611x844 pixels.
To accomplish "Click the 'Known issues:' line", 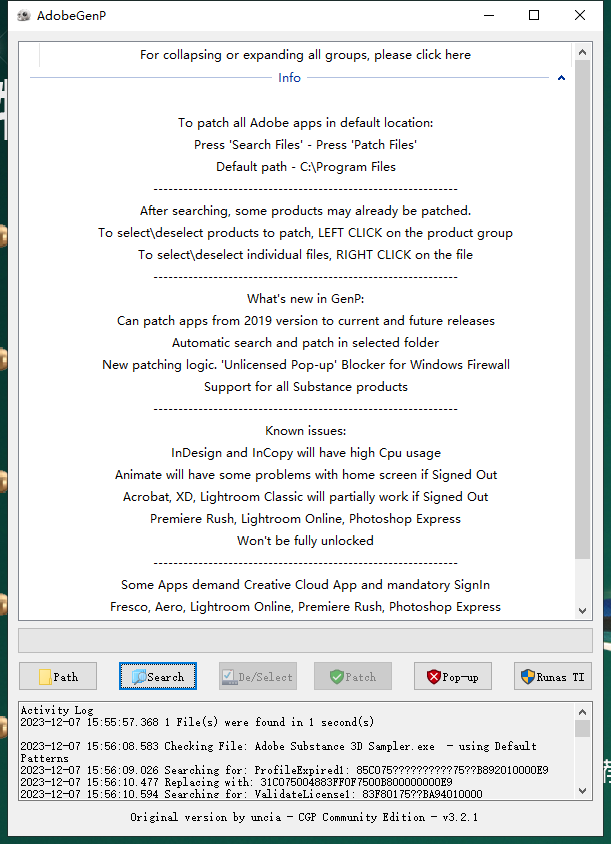I will click(x=305, y=431).
